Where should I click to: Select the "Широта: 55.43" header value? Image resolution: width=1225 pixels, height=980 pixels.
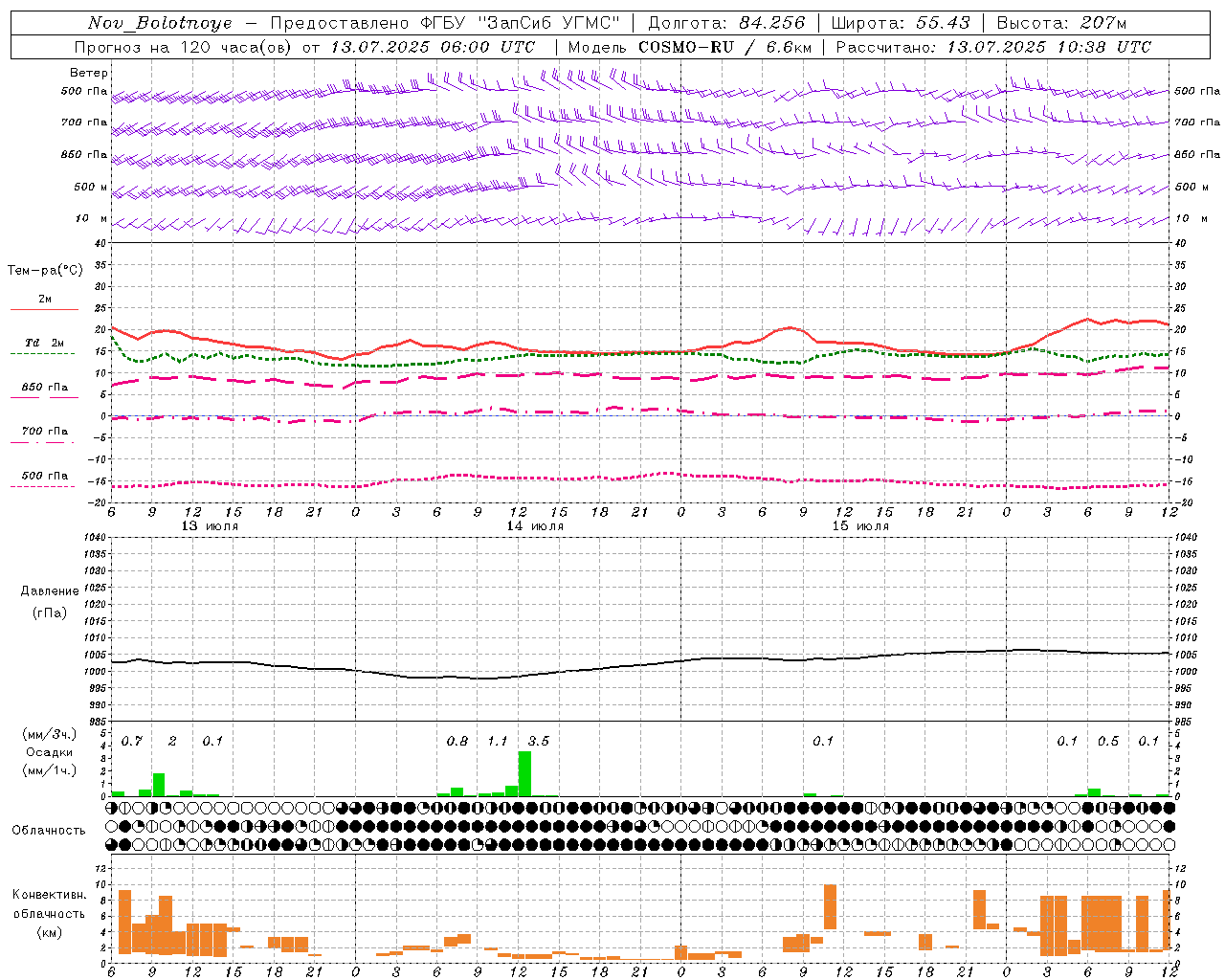tap(901, 23)
